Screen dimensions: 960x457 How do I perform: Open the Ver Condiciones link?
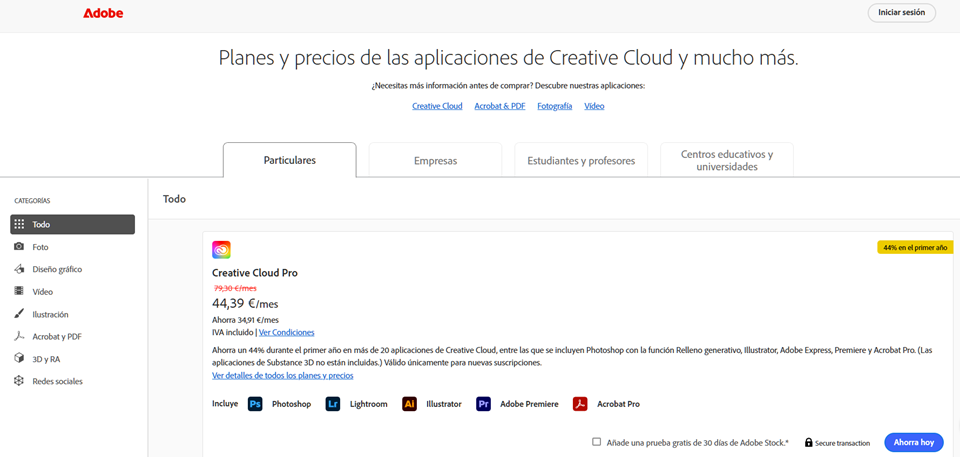[287, 332]
